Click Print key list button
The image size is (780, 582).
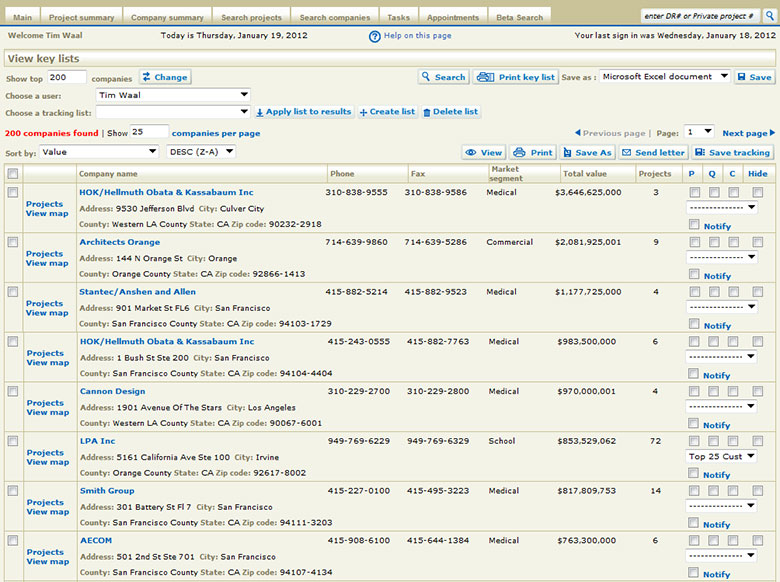[515, 77]
